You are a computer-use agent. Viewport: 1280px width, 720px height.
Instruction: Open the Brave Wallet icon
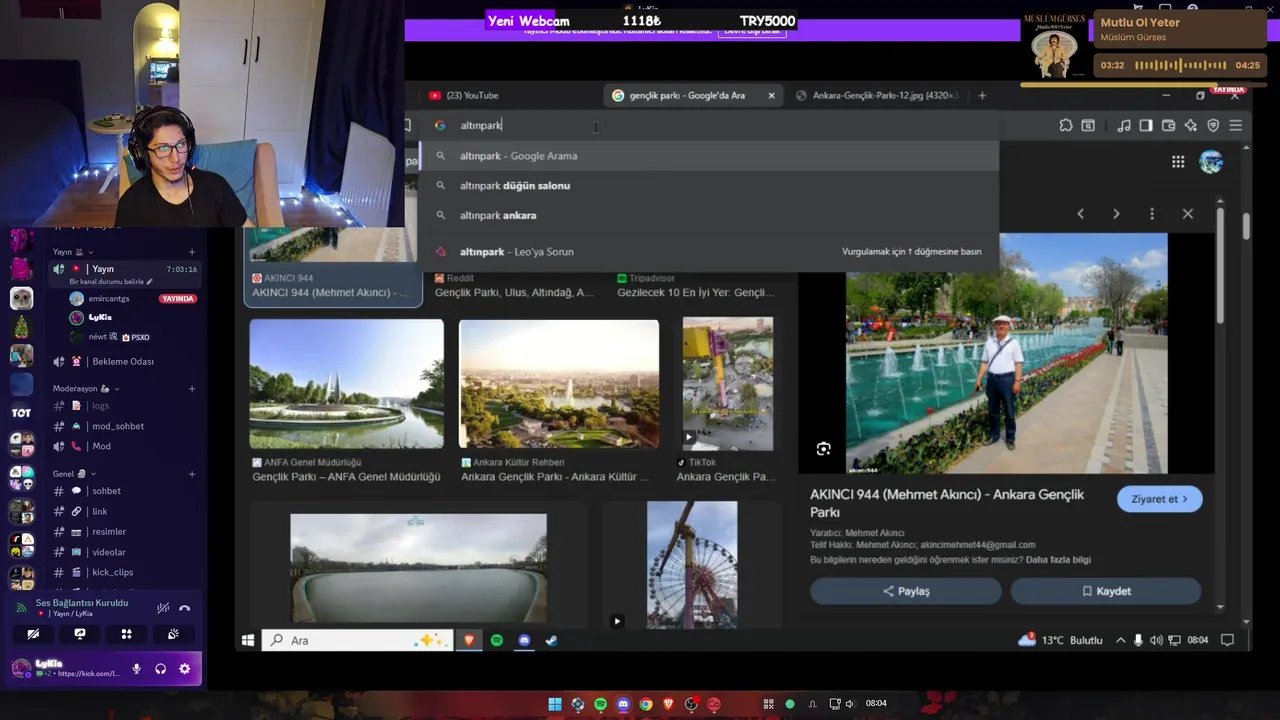[1168, 125]
